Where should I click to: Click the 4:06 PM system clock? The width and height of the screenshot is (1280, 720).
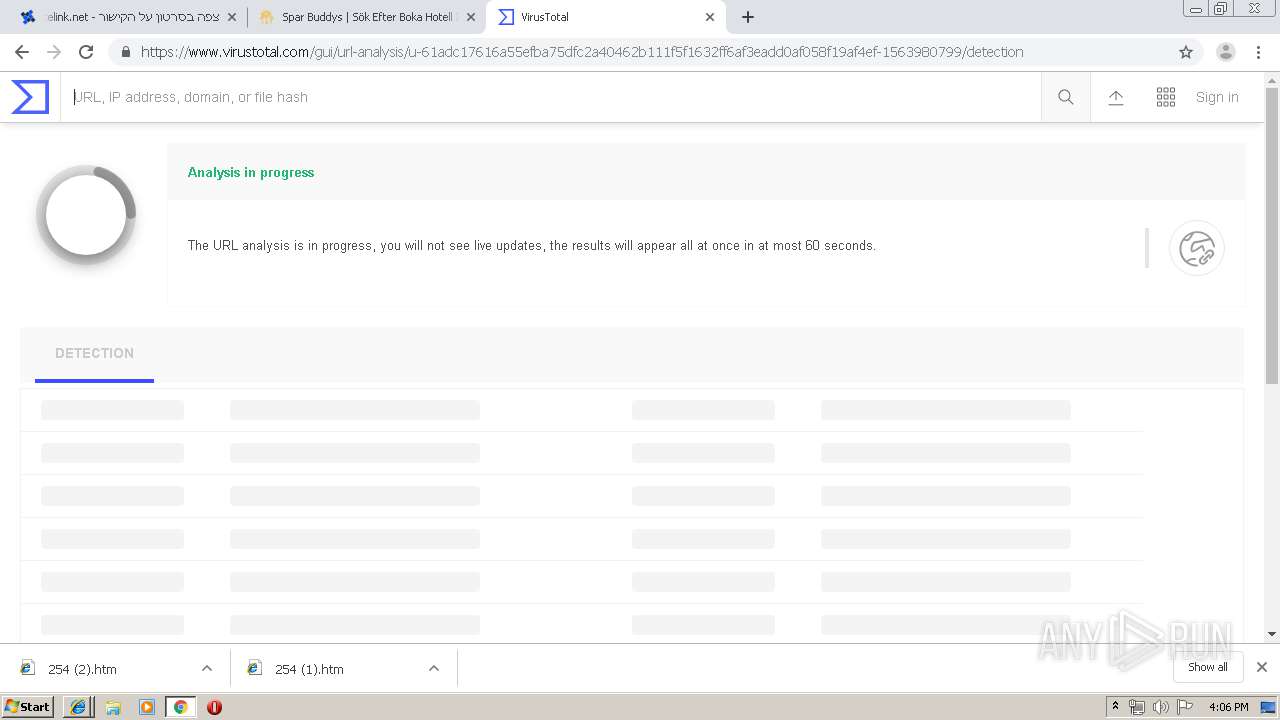(x=1228, y=707)
